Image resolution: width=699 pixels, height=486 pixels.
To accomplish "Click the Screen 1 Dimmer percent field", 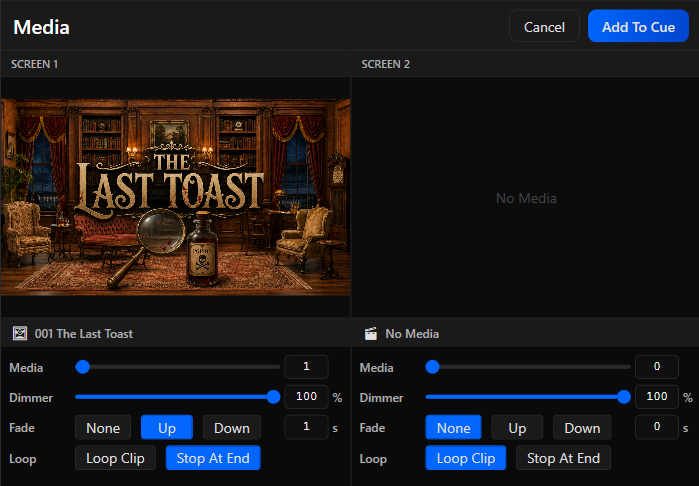I will (x=306, y=396).
